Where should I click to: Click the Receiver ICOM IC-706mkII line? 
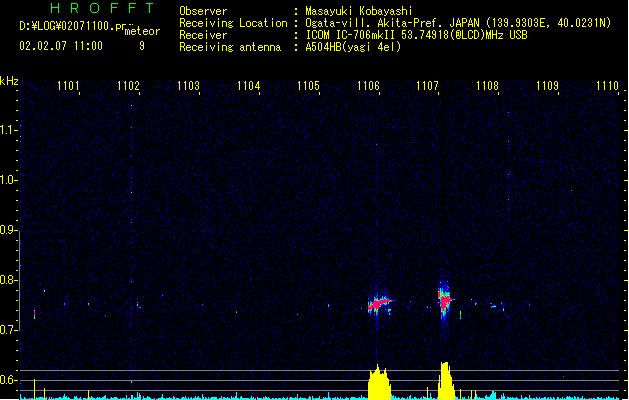416,35
